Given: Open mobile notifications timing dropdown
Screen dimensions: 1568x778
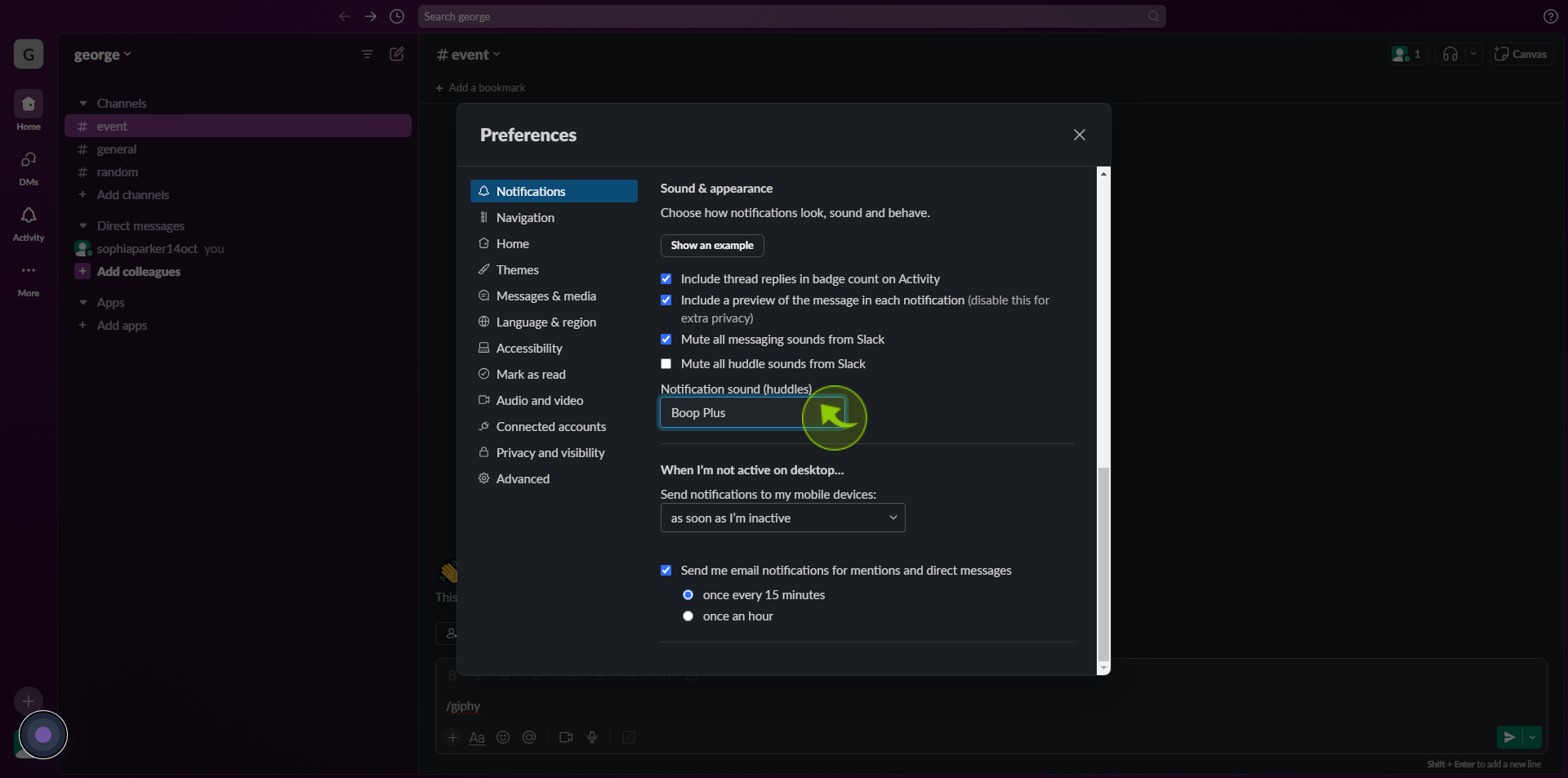Looking at the screenshot, I should (x=782, y=518).
